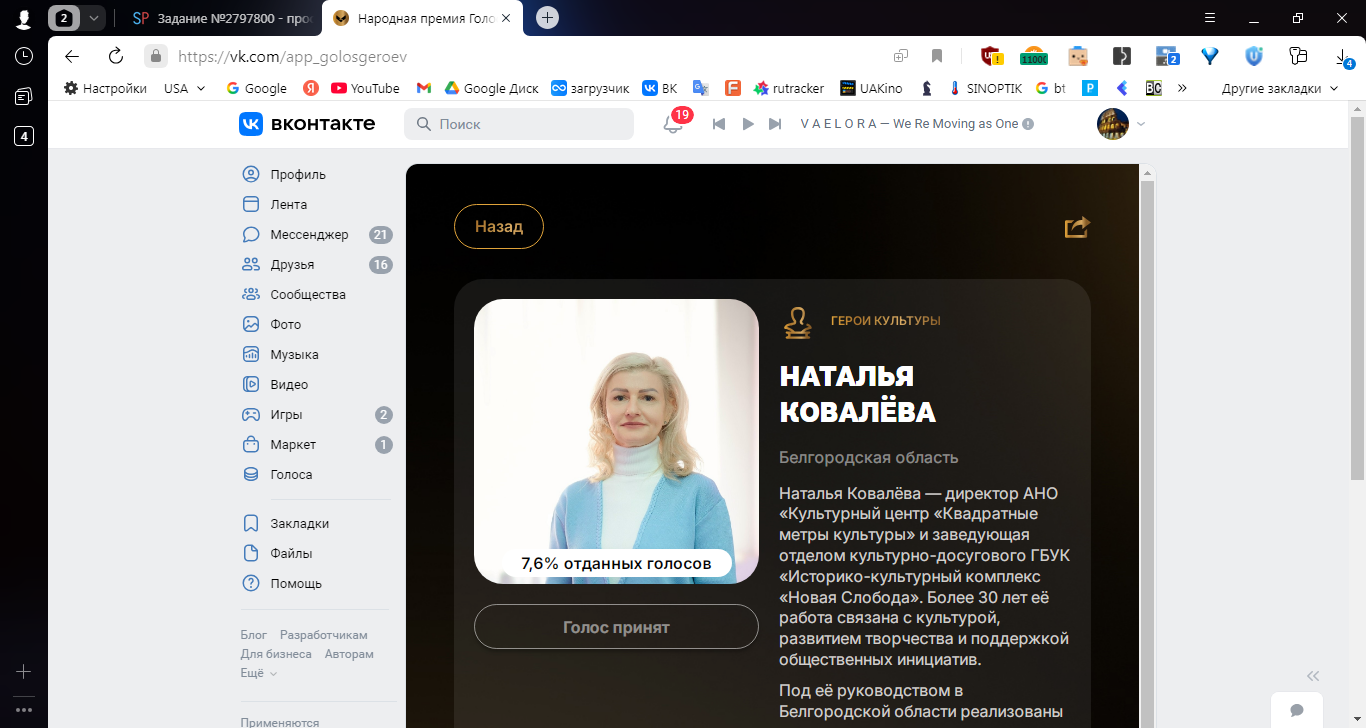Open Видео in the VK sidebar
Screen dimensions: 1366x728
(289, 385)
